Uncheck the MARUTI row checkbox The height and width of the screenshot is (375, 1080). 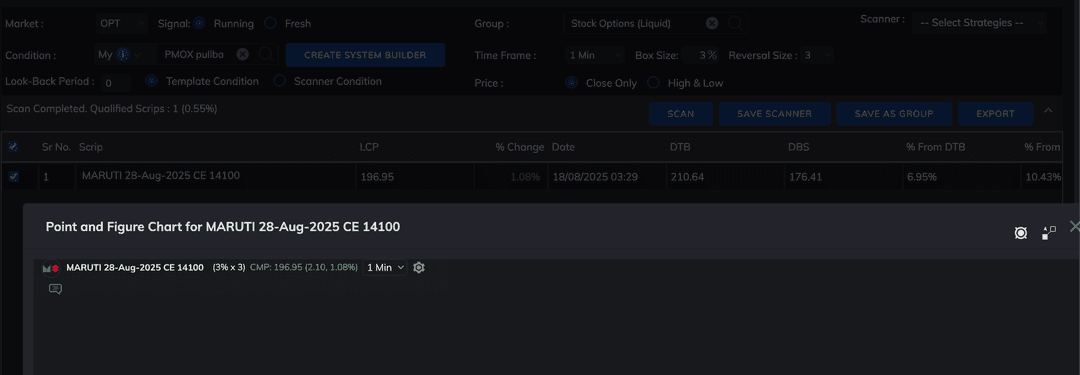pos(13,177)
